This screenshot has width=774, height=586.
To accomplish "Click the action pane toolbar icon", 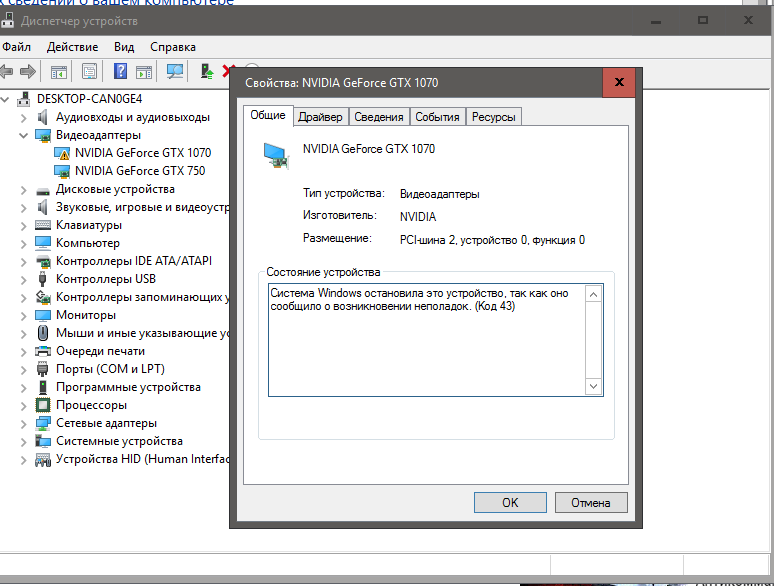I will pyautogui.click(x=144, y=72).
